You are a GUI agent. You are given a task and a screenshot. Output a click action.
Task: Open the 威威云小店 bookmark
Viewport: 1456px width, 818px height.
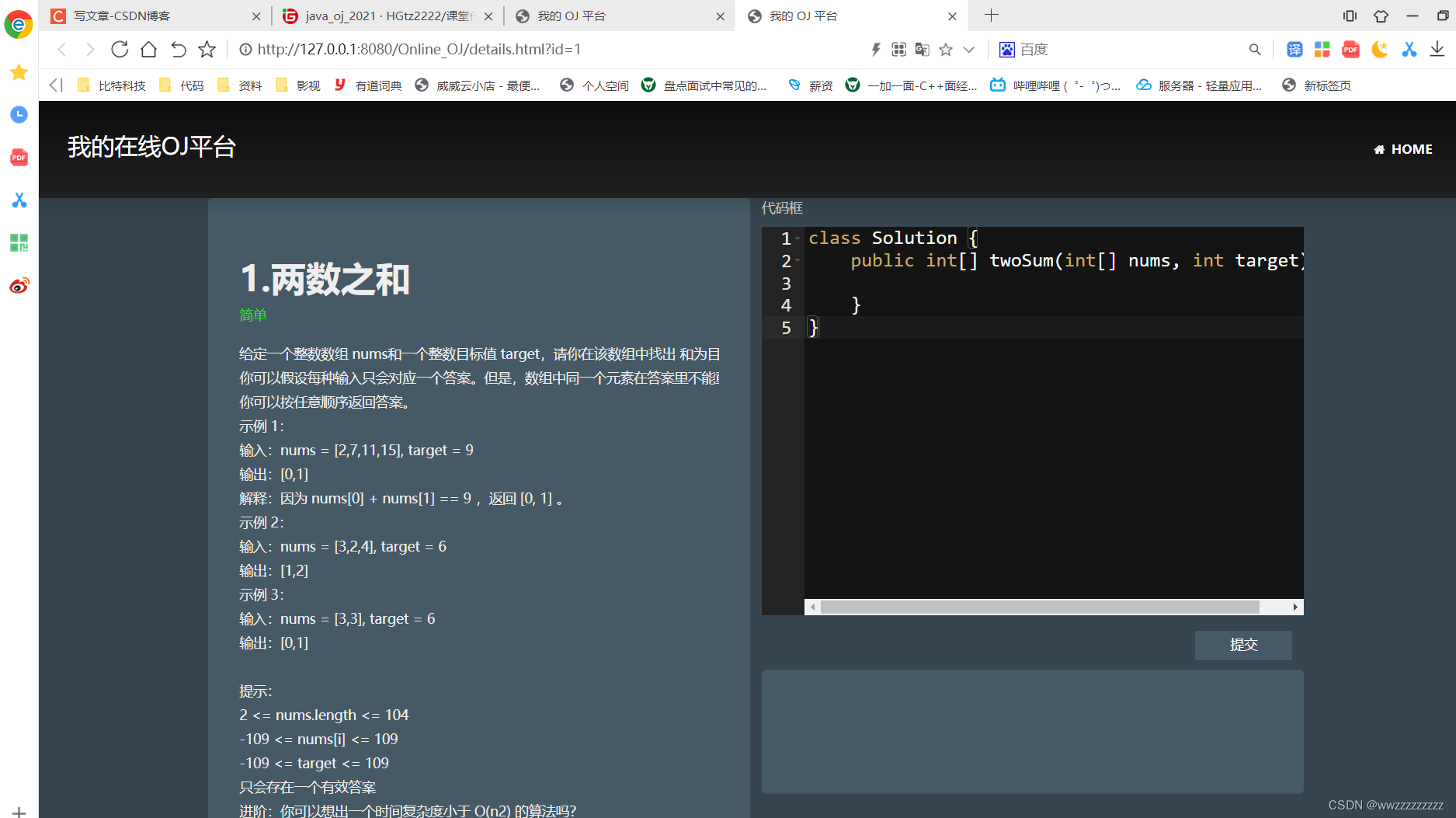tap(478, 85)
